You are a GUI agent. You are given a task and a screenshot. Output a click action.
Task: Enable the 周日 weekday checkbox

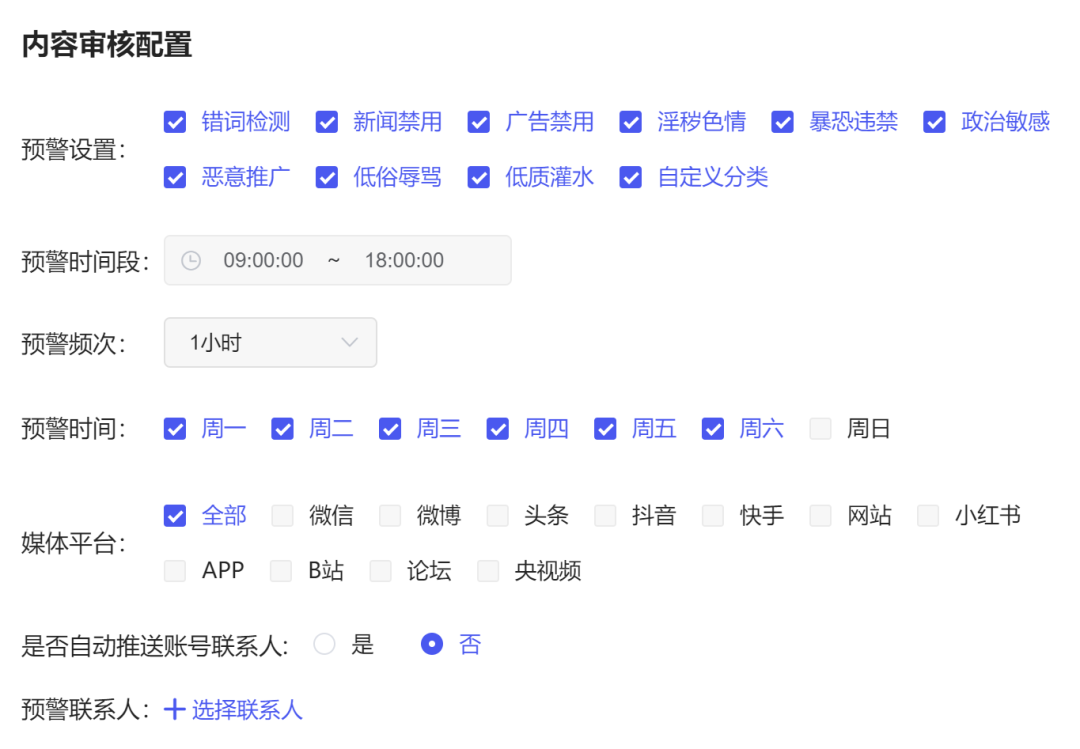click(x=820, y=428)
